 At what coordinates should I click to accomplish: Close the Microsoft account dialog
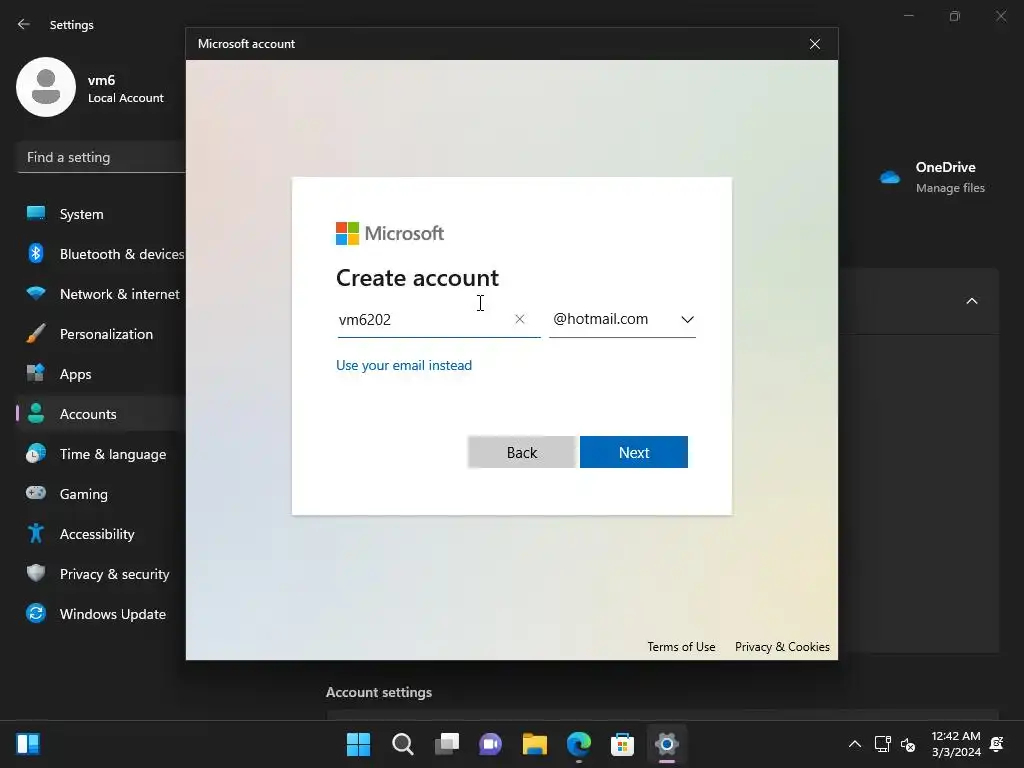tap(814, 44)
